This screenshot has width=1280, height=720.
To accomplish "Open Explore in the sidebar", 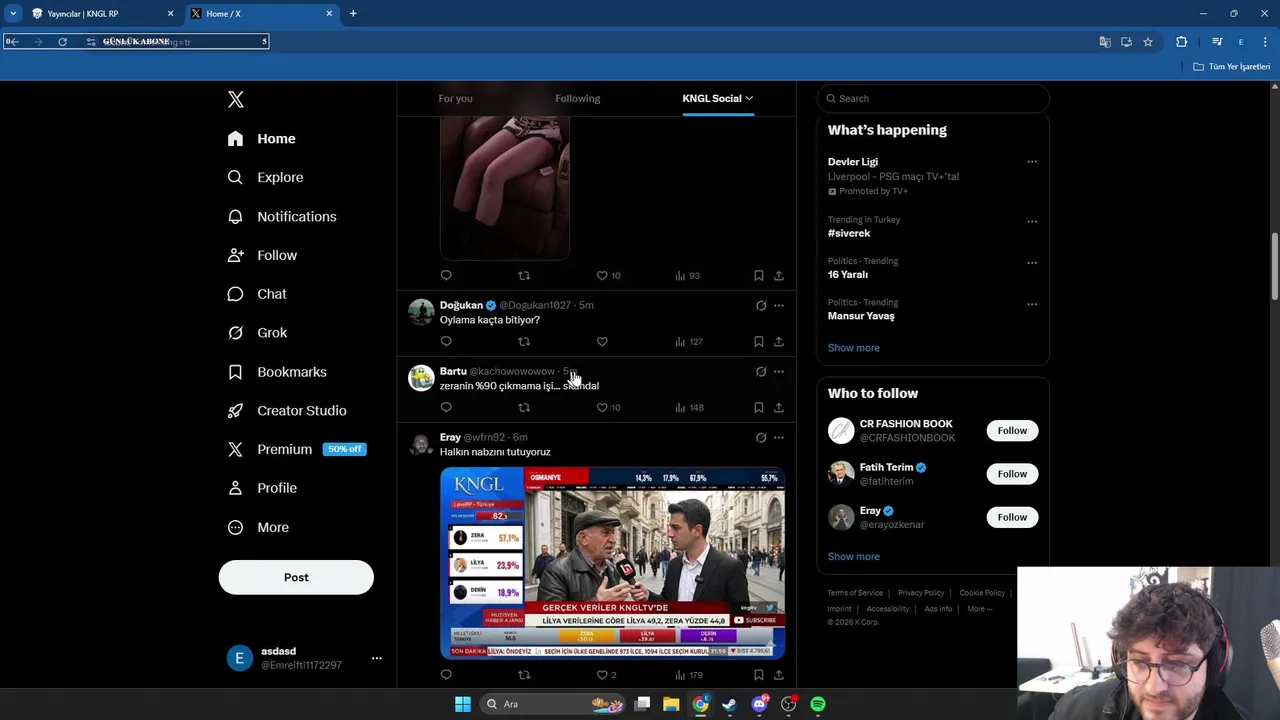I will [x=265, y=177].
